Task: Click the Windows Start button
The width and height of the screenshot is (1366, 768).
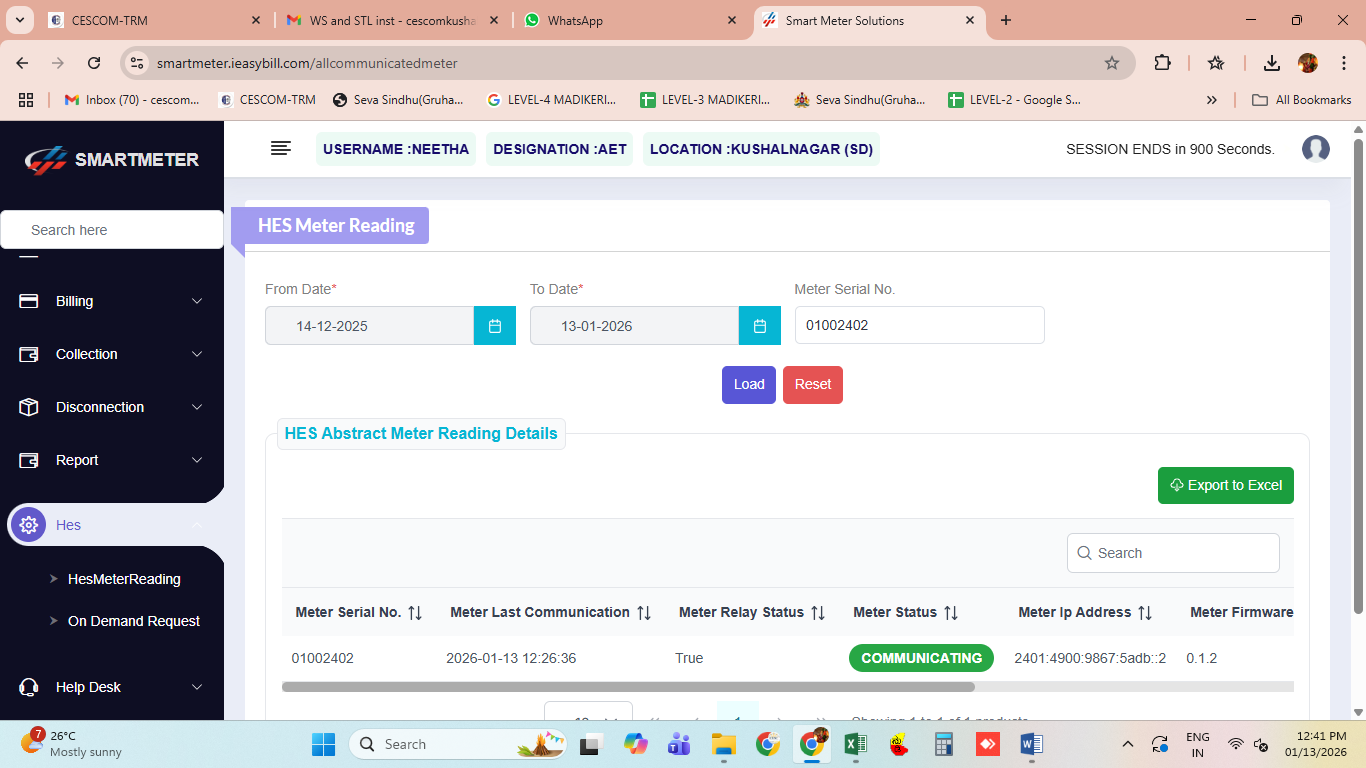Action: (x=323, y=744)
